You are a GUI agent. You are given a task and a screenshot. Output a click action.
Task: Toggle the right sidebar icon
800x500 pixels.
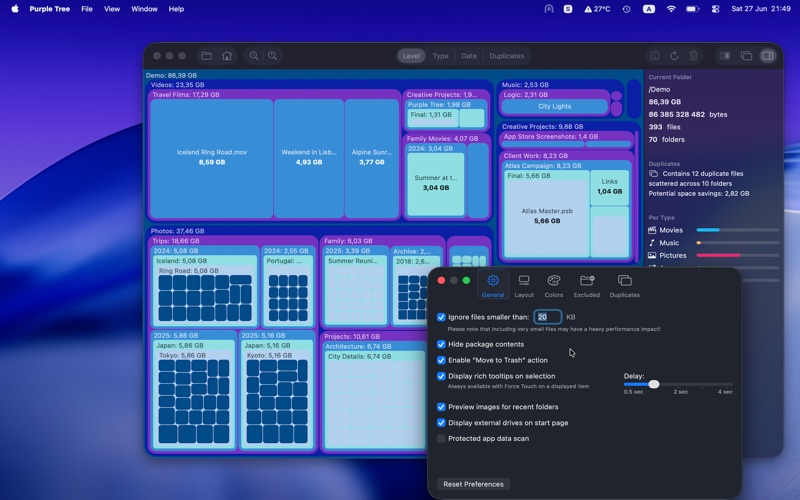click(767, 56)
